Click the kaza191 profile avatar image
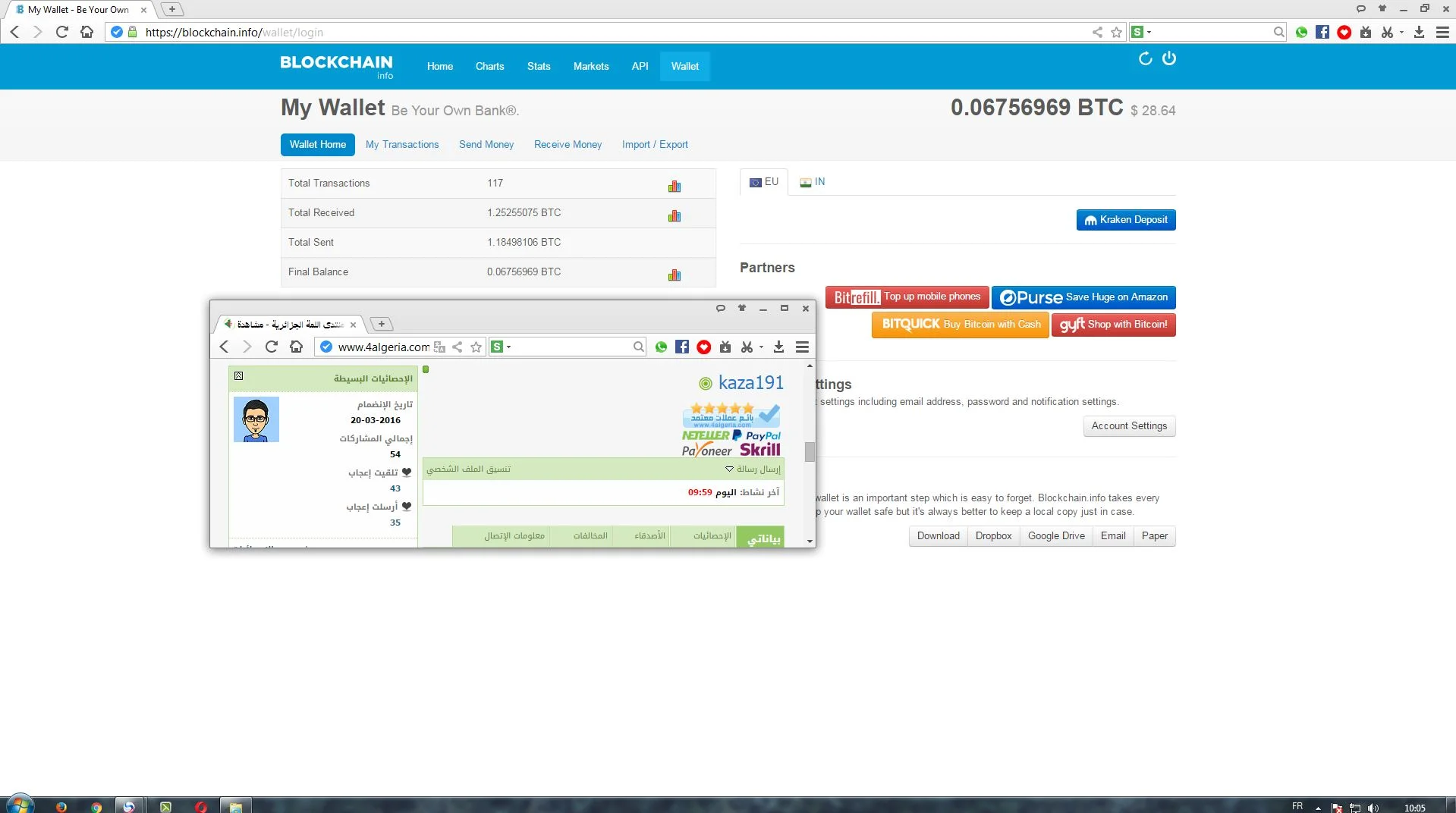Screen dimensions: 1456x813 [256, 419]
